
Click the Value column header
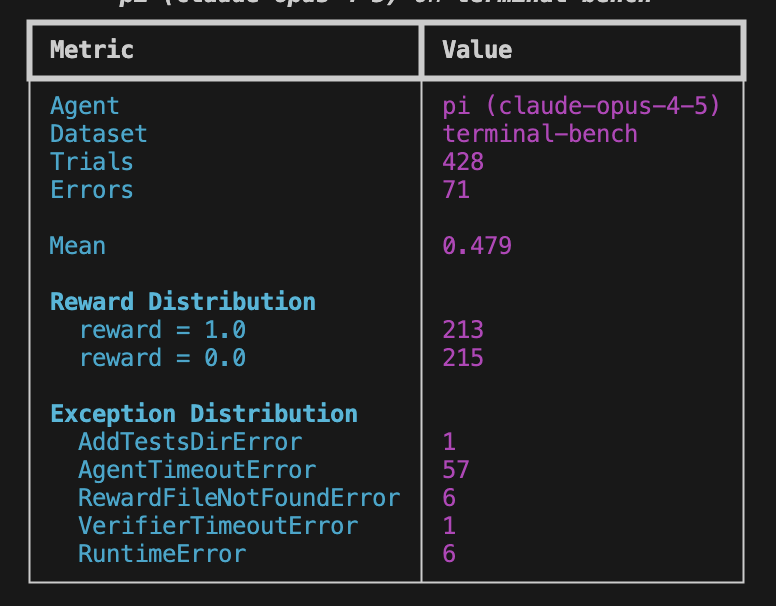pos(477,50)
